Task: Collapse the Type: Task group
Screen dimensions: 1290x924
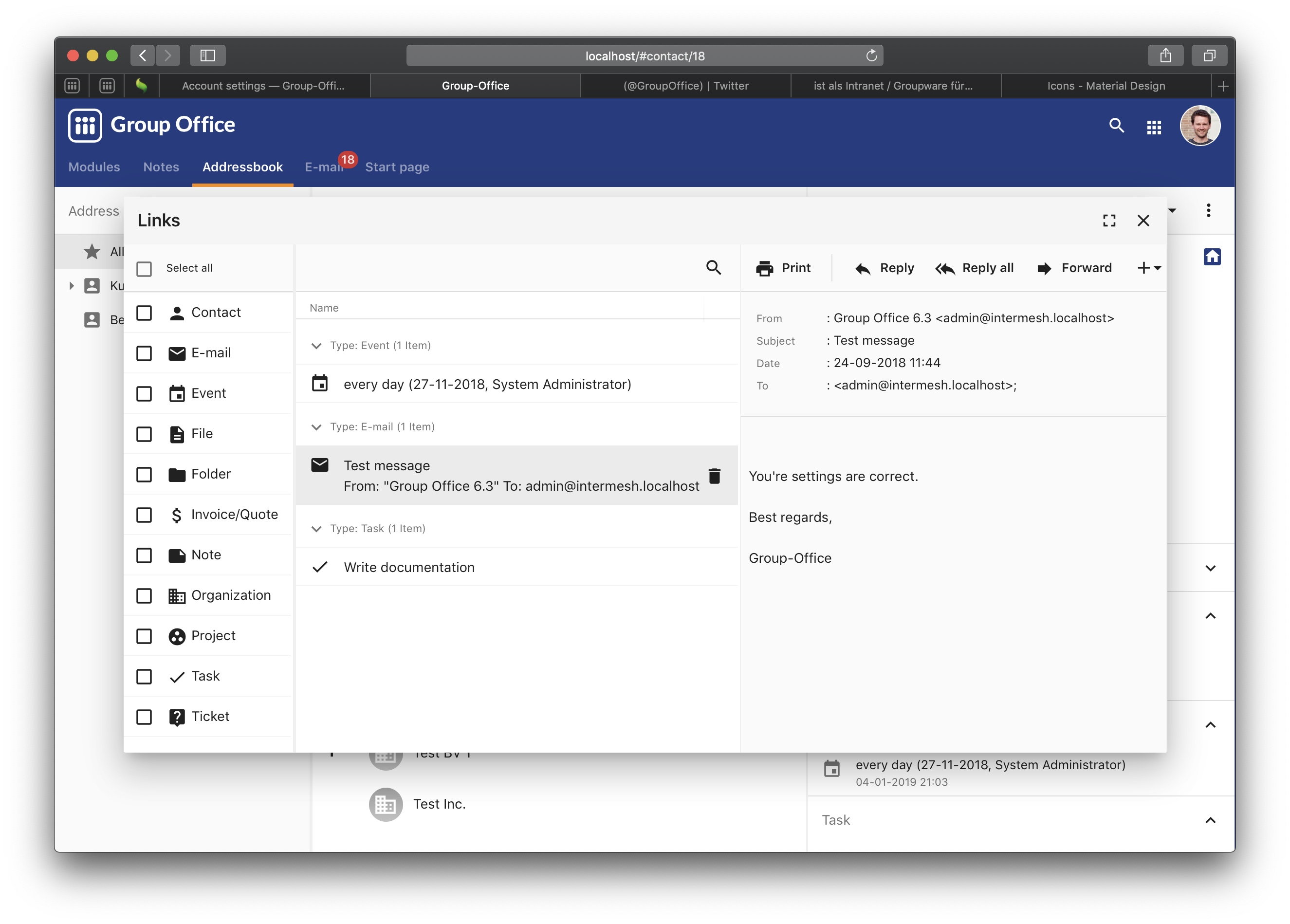Action: (x=316, y=529)
